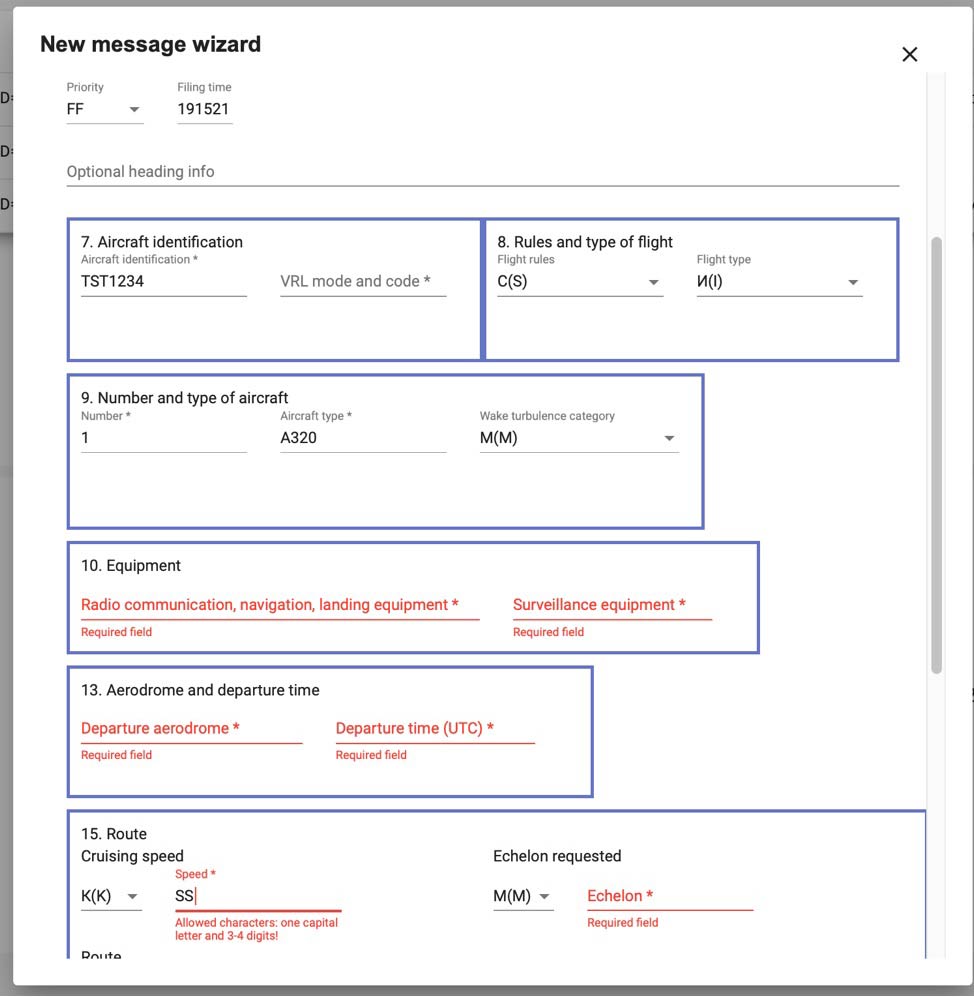The width and height of the screenshot is (974, 997).
Task: Click the Speed field containing SS
Action: (x=257, y=897)
